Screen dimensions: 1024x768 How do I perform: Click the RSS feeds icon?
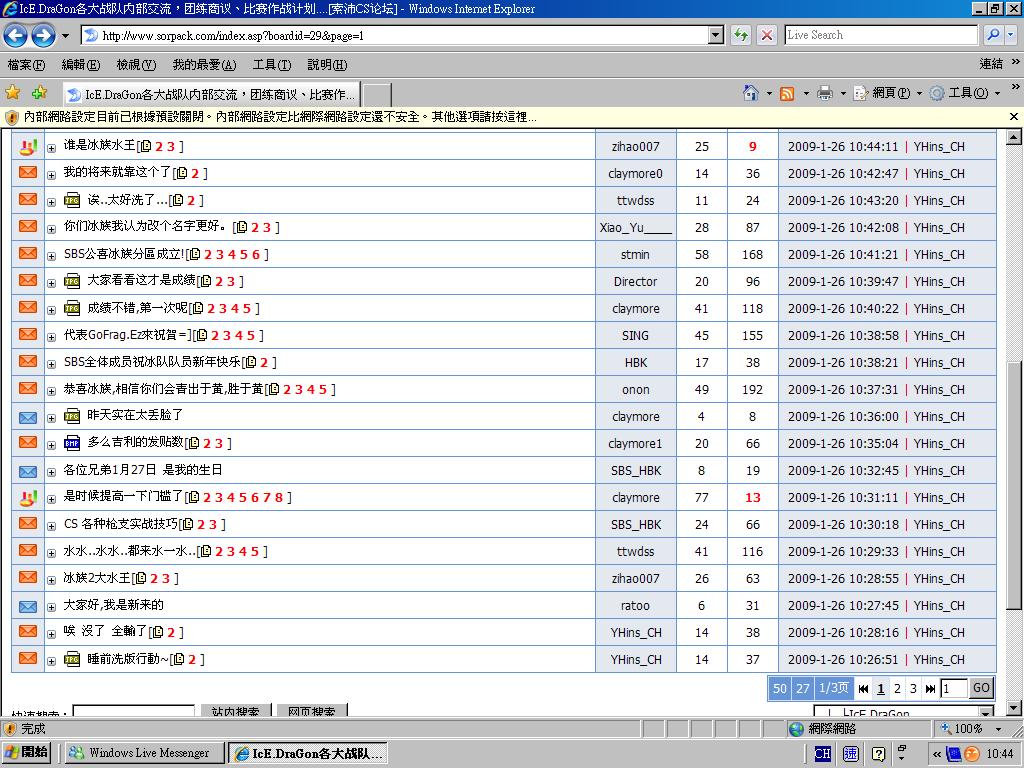pyautogui.click(x=787, y=93)
